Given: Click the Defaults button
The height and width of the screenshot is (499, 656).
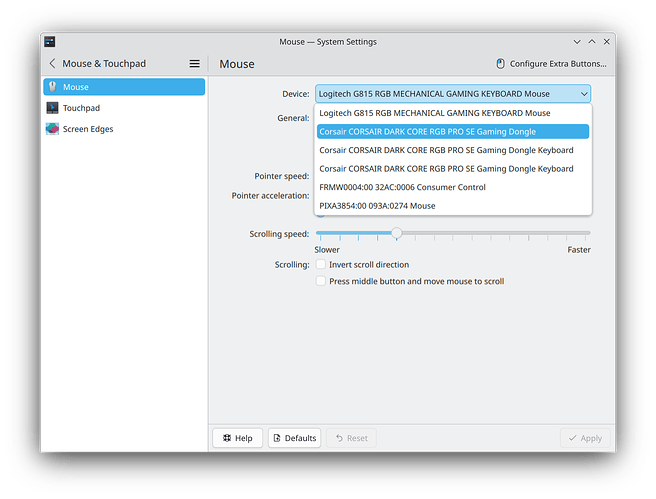Looking at the screenshot, I should click(295, 438).
